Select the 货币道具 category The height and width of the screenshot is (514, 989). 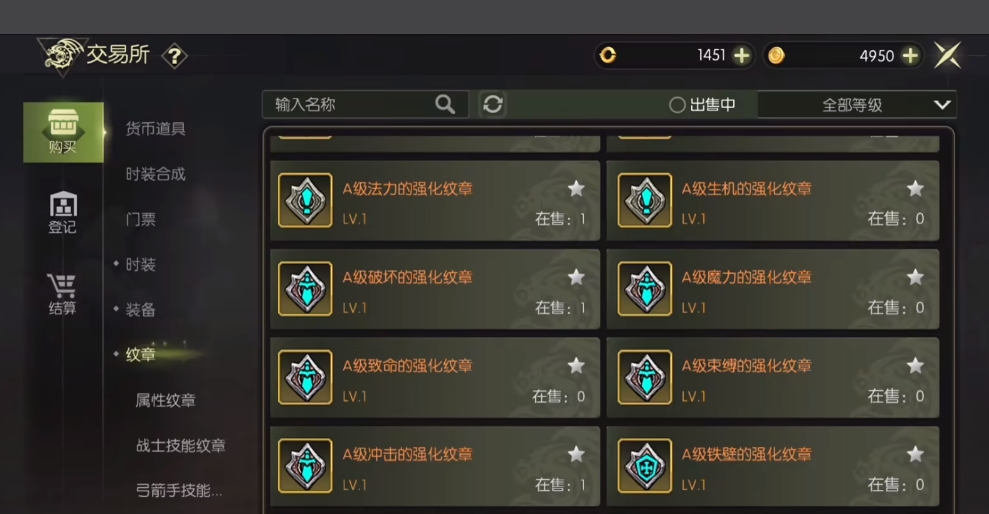point(155,129)
